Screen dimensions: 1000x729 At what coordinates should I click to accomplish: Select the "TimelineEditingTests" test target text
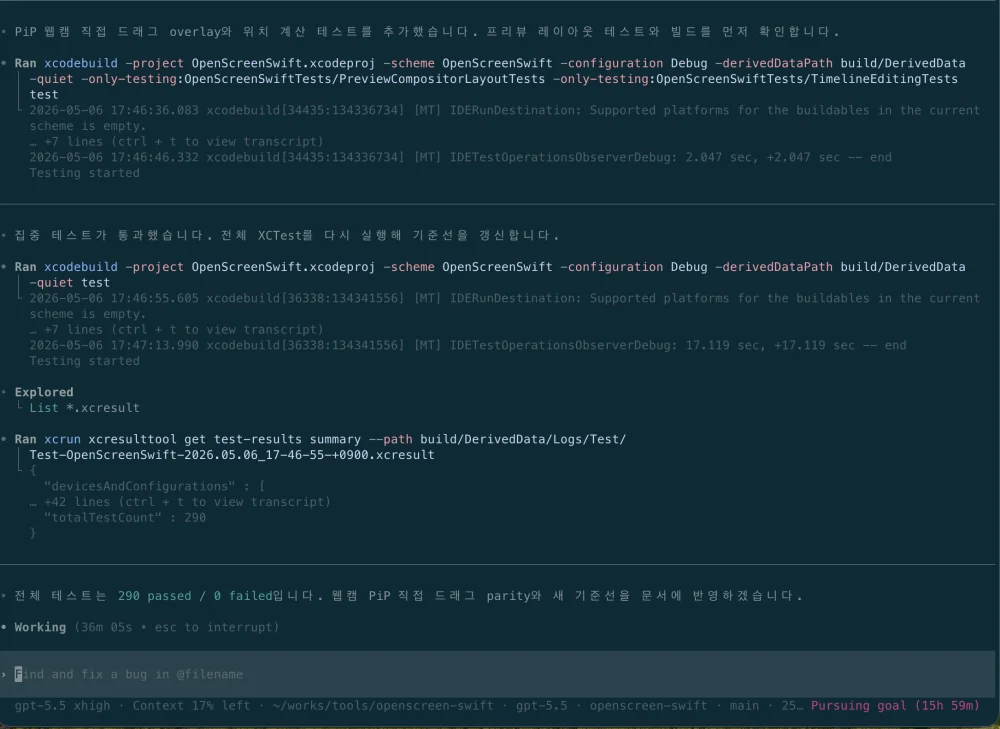click(884, 79)
